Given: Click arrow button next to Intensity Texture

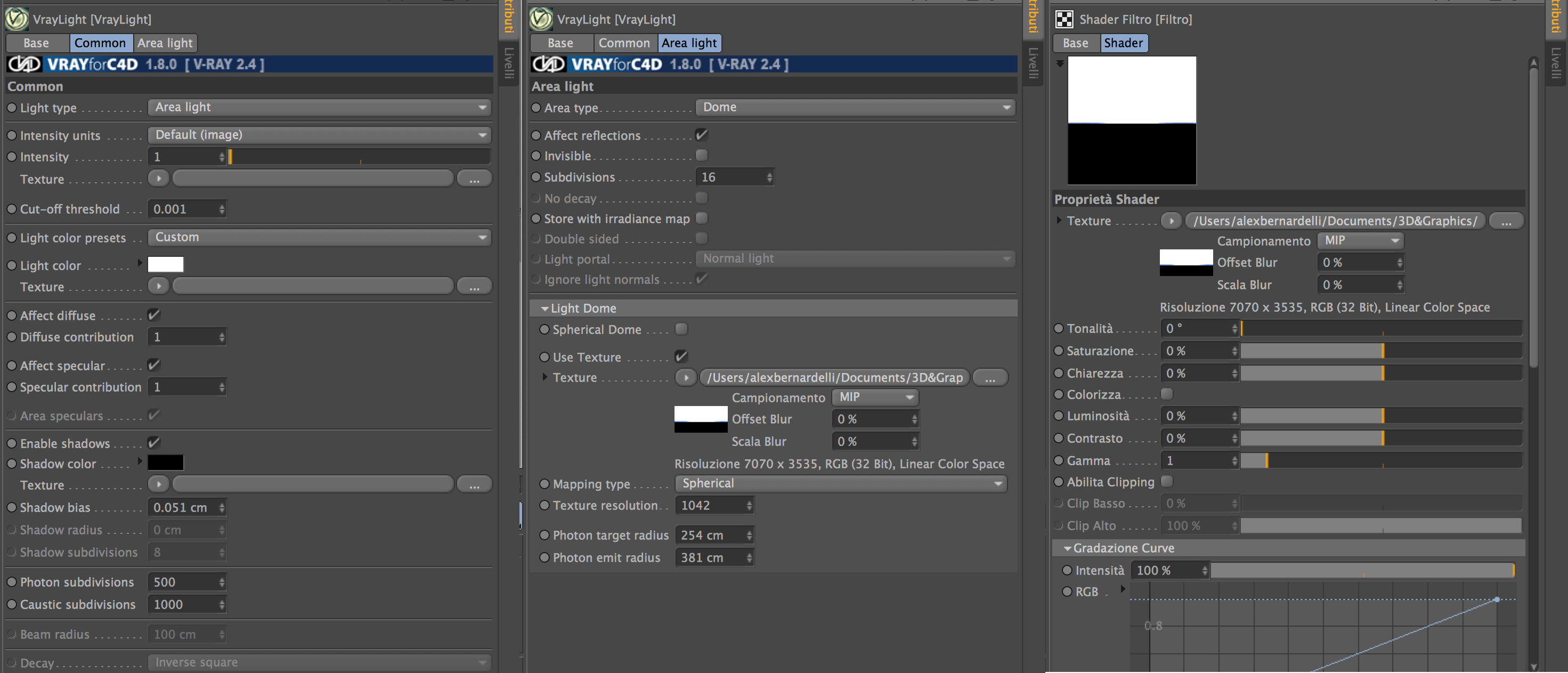Looking at the screenshot, I should 159,179.
